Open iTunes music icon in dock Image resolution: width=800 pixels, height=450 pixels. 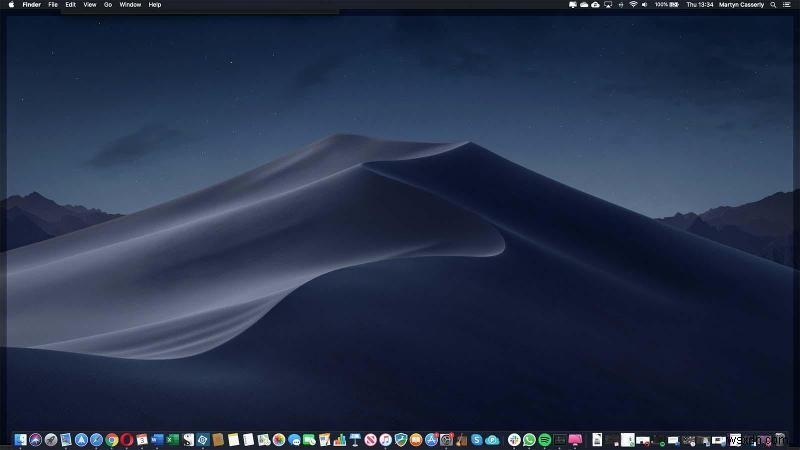coord(386,440)
